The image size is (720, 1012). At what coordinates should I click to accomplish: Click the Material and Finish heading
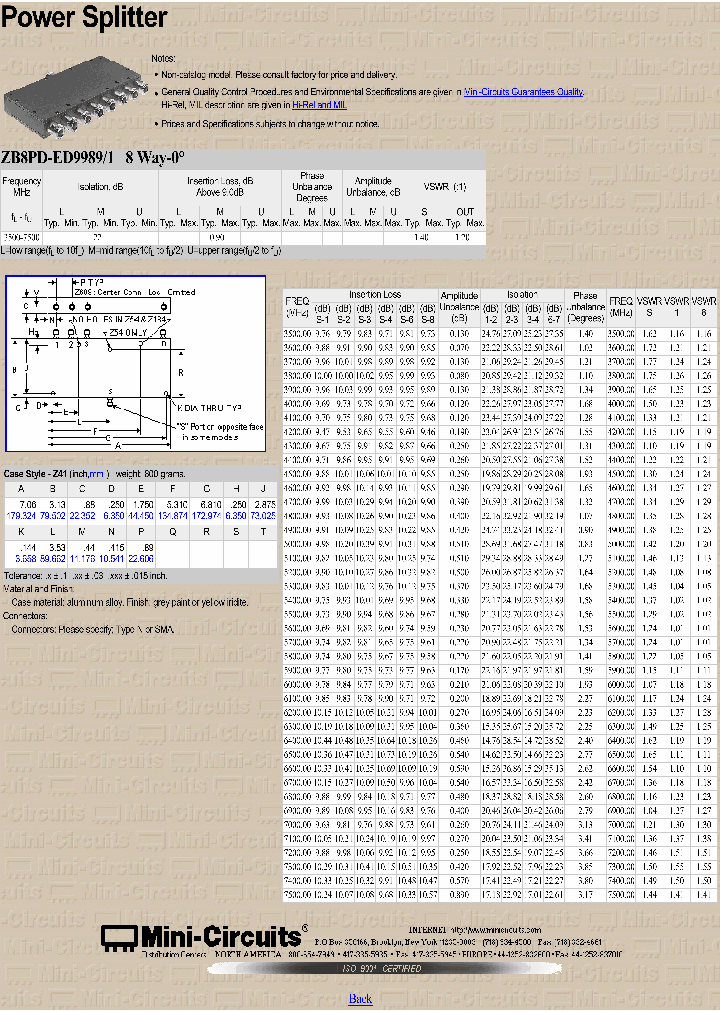[39, 589]
